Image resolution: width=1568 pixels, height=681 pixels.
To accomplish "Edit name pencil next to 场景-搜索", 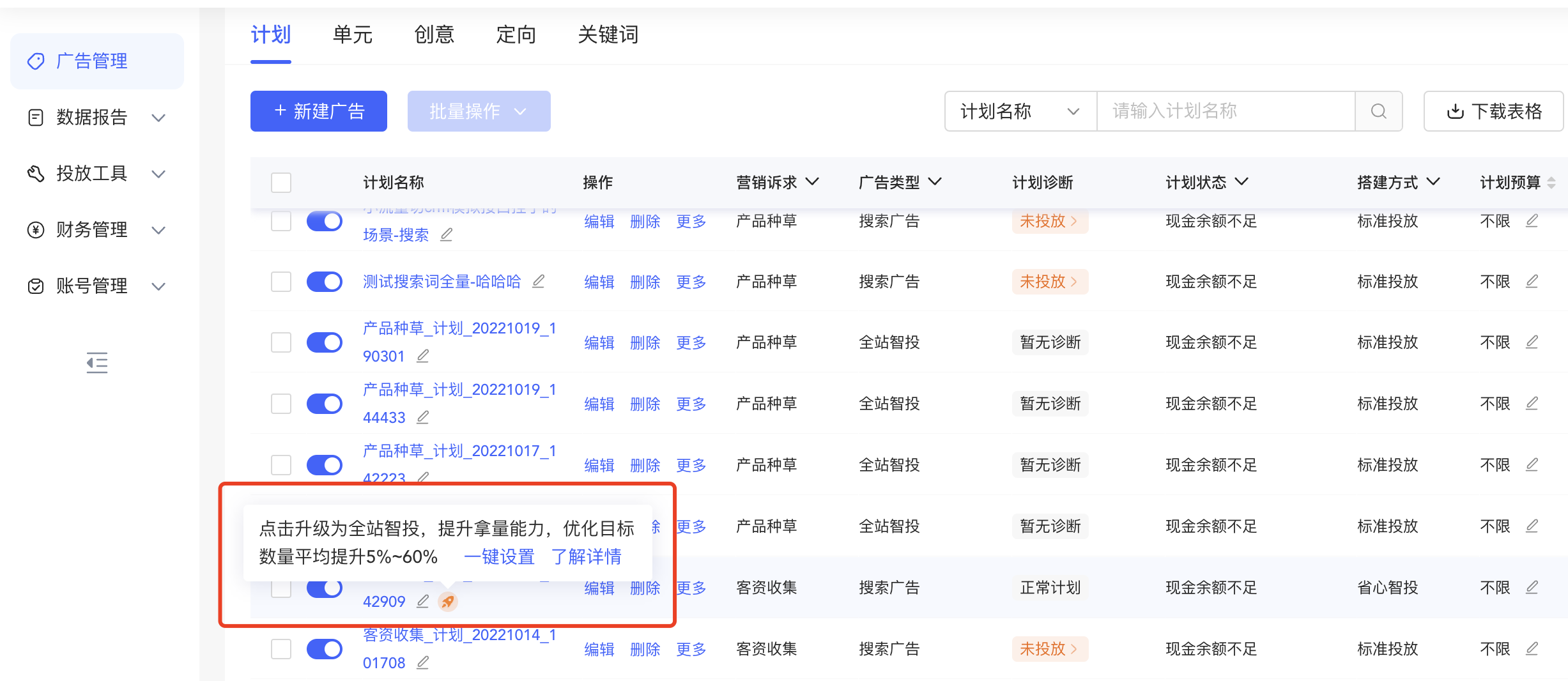I will [x=447, y=235].
